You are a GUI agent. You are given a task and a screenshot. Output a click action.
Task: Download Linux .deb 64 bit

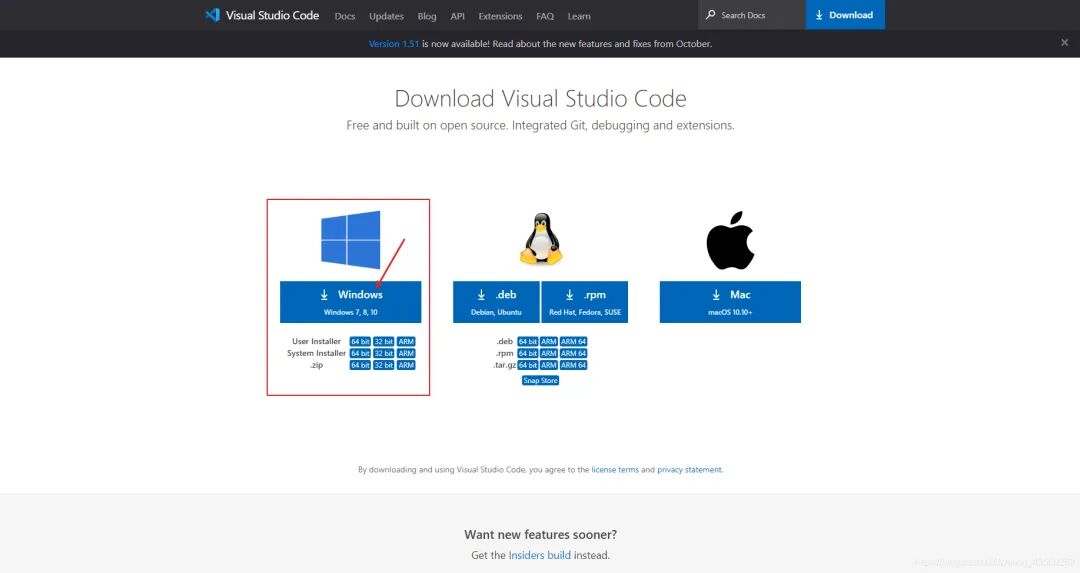pyautogui.click(x=528, y=342)
